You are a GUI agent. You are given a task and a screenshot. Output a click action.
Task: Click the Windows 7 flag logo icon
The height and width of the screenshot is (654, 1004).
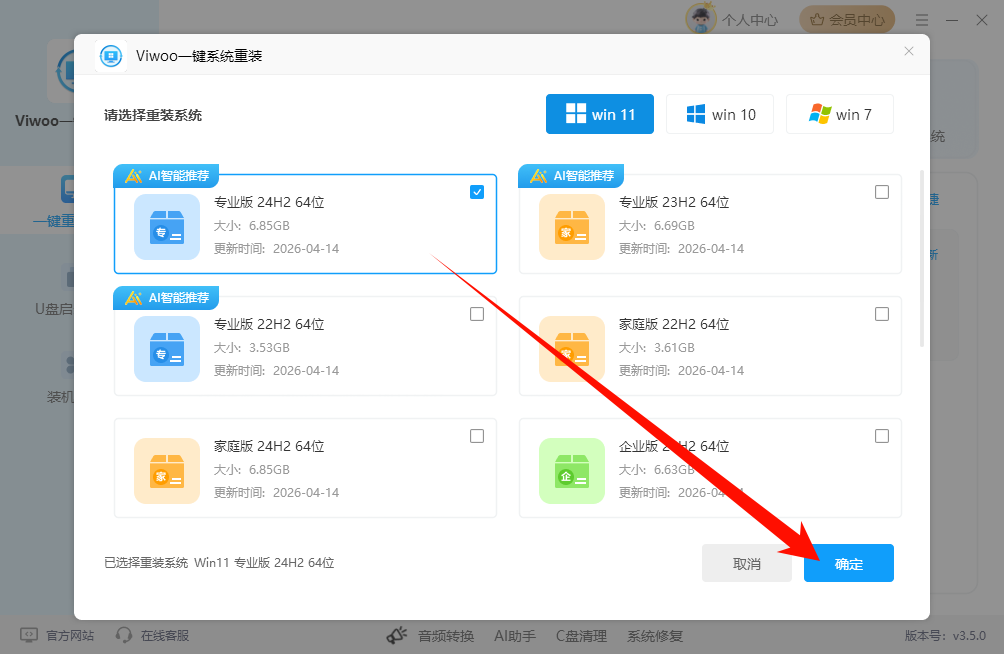pos(820,114)
